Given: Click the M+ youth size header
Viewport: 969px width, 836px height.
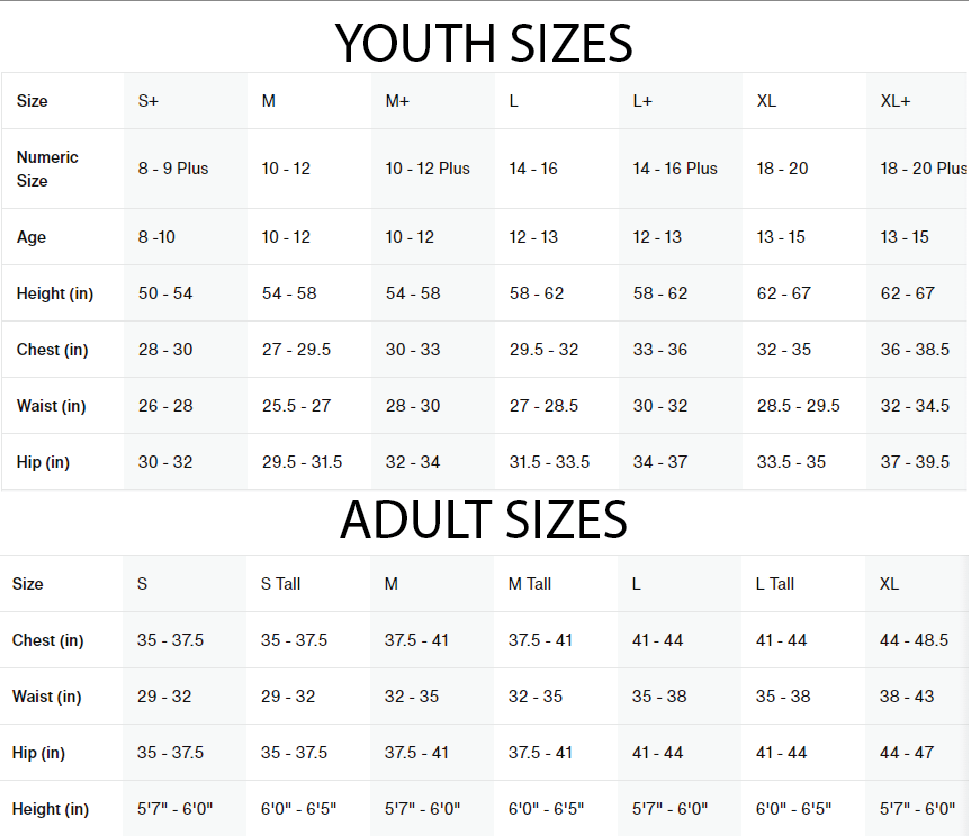Looking at the screenshot, I should tap(398, 101).
